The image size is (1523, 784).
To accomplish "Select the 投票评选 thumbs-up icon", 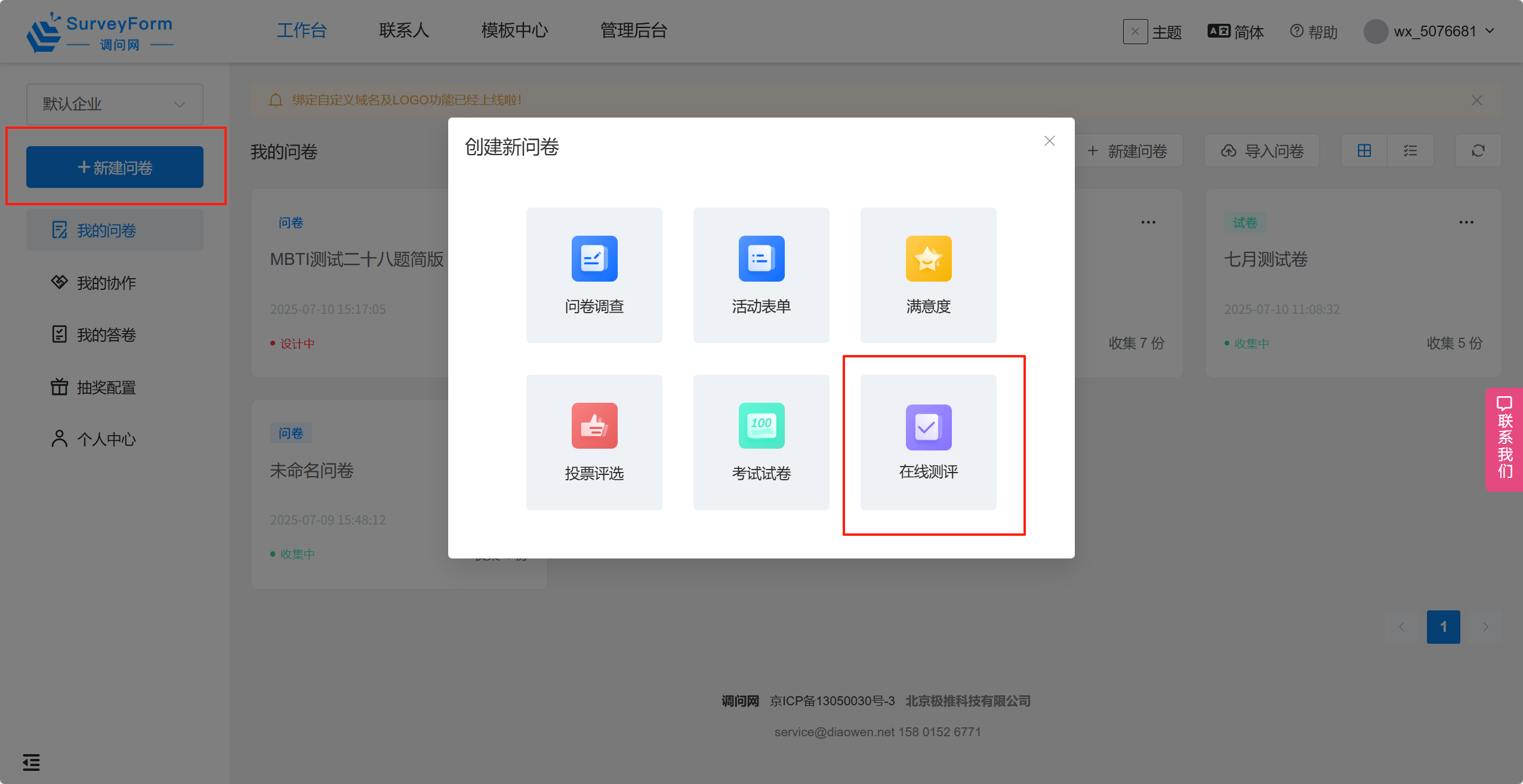I will pyautogui.click(x=594, y=425).
